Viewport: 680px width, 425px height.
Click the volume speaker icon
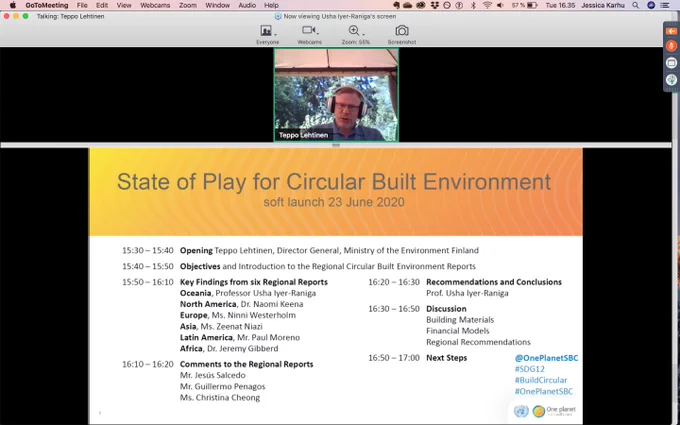coord(500,5)
